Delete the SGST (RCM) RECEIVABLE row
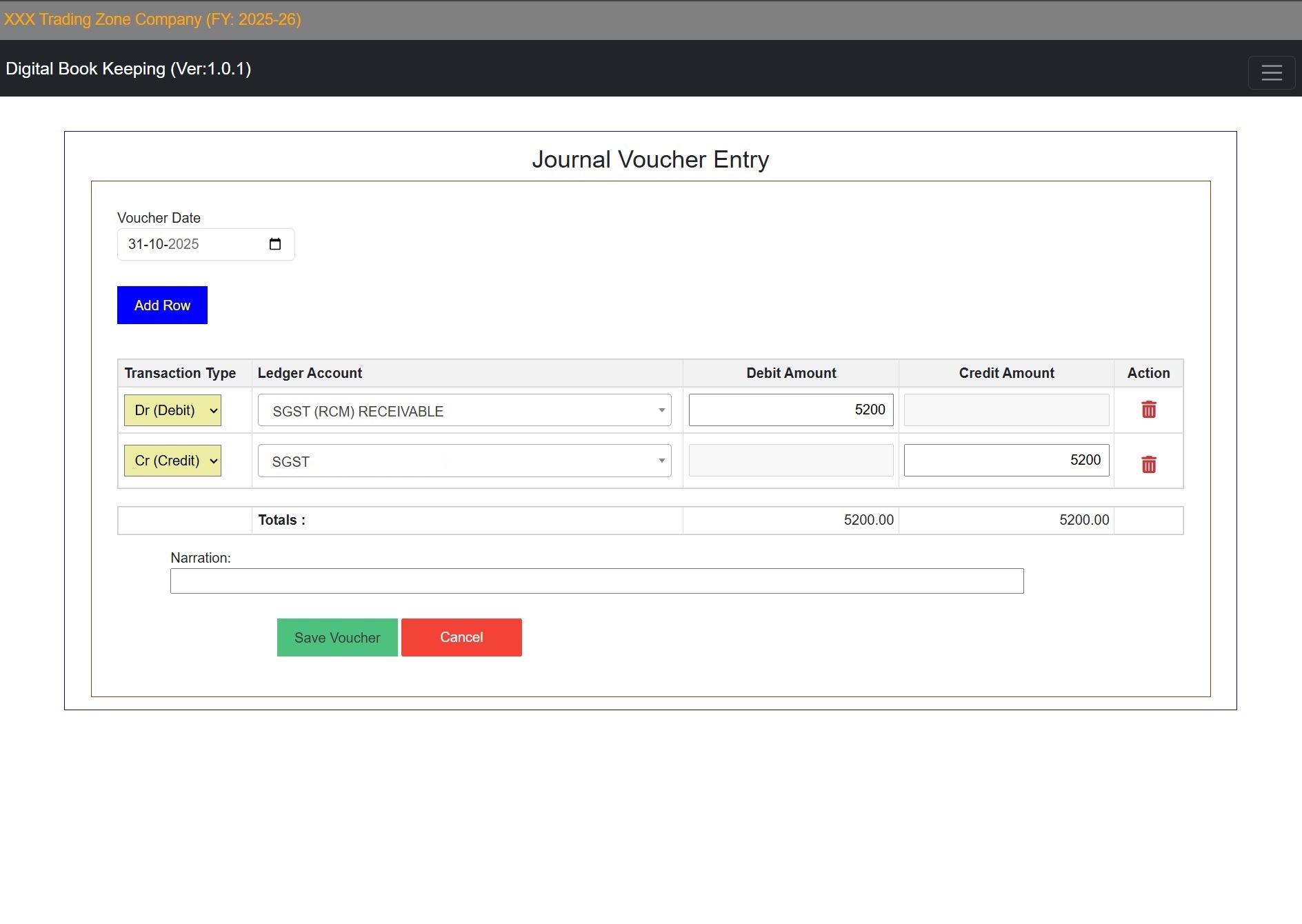The width and height of the screenshot is (1302, 924). coord(1148,410)
